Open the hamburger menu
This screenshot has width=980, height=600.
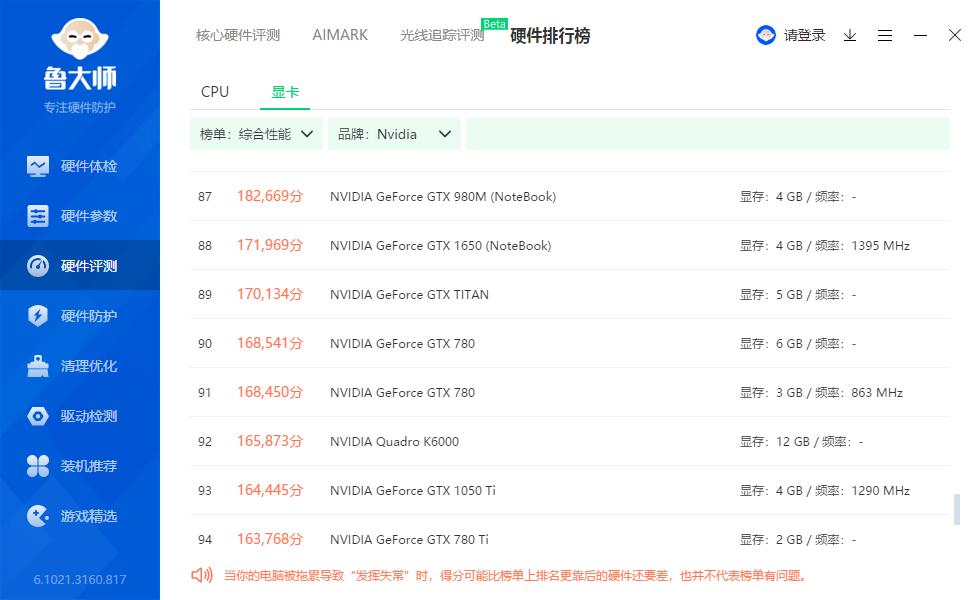[x=885, y=35]
